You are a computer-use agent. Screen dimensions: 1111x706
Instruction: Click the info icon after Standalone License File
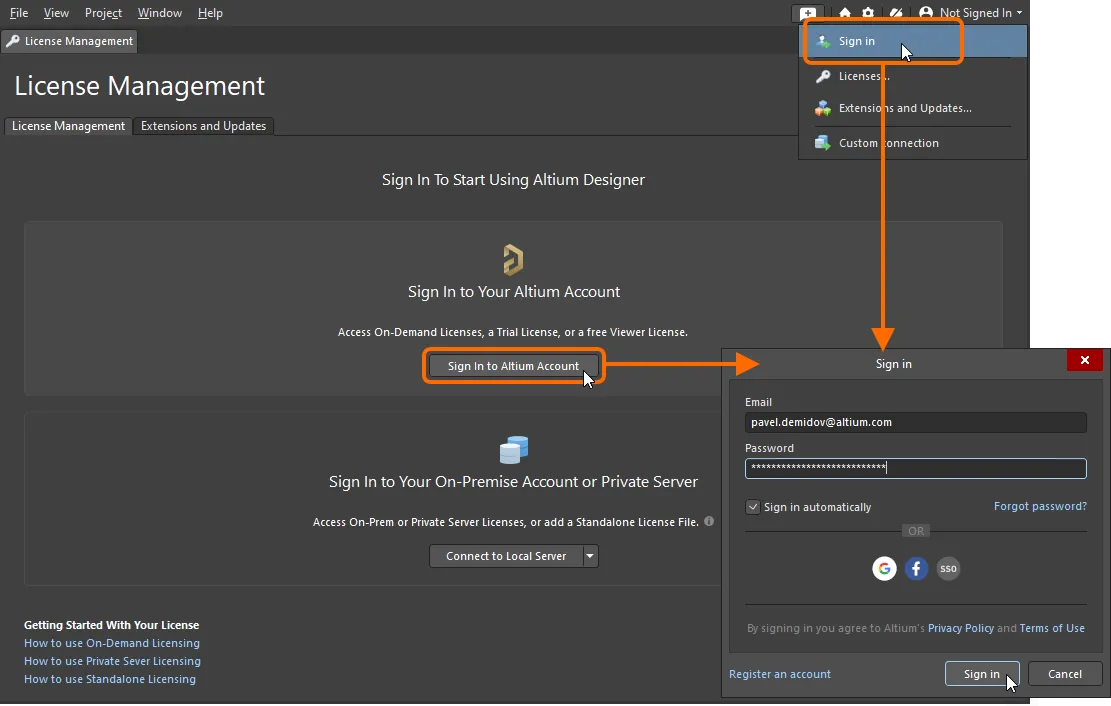pyautogui.click(x=709, y=521)
